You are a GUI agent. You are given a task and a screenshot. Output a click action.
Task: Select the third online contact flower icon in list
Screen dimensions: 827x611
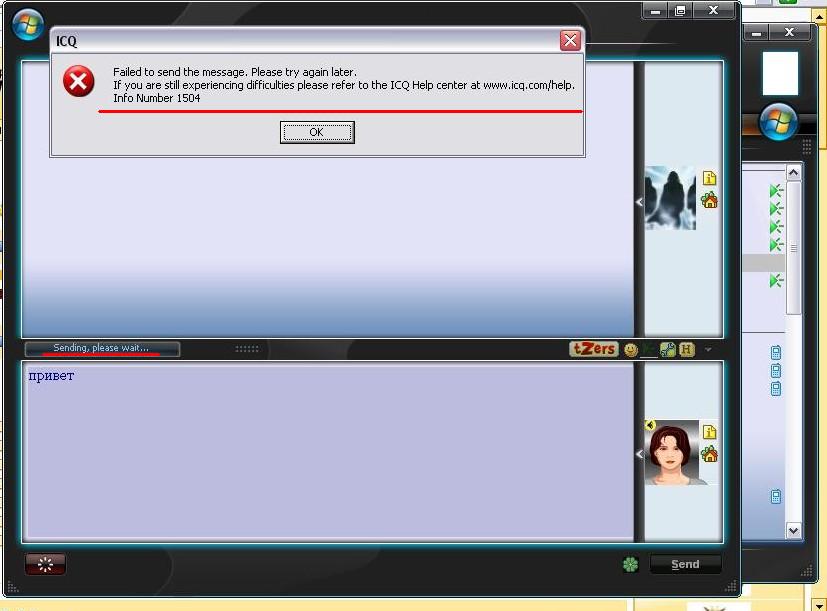tap(776, 227)
